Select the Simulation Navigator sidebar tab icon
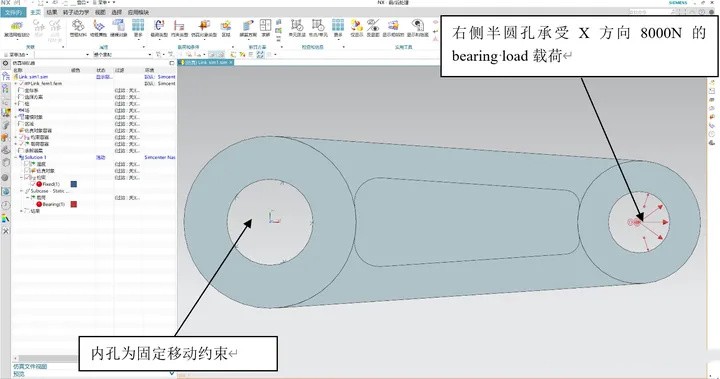This screenshot has height=379, width=720. (6, 76)
